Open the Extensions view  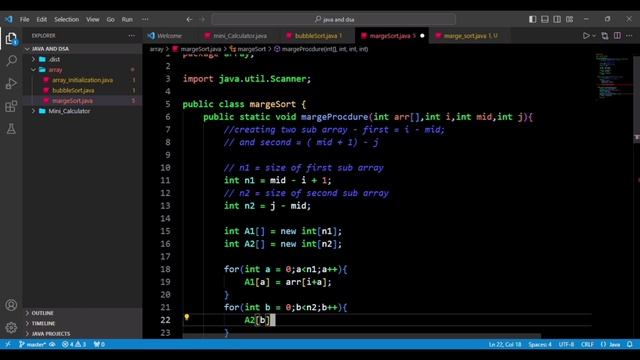click(11, 107)
